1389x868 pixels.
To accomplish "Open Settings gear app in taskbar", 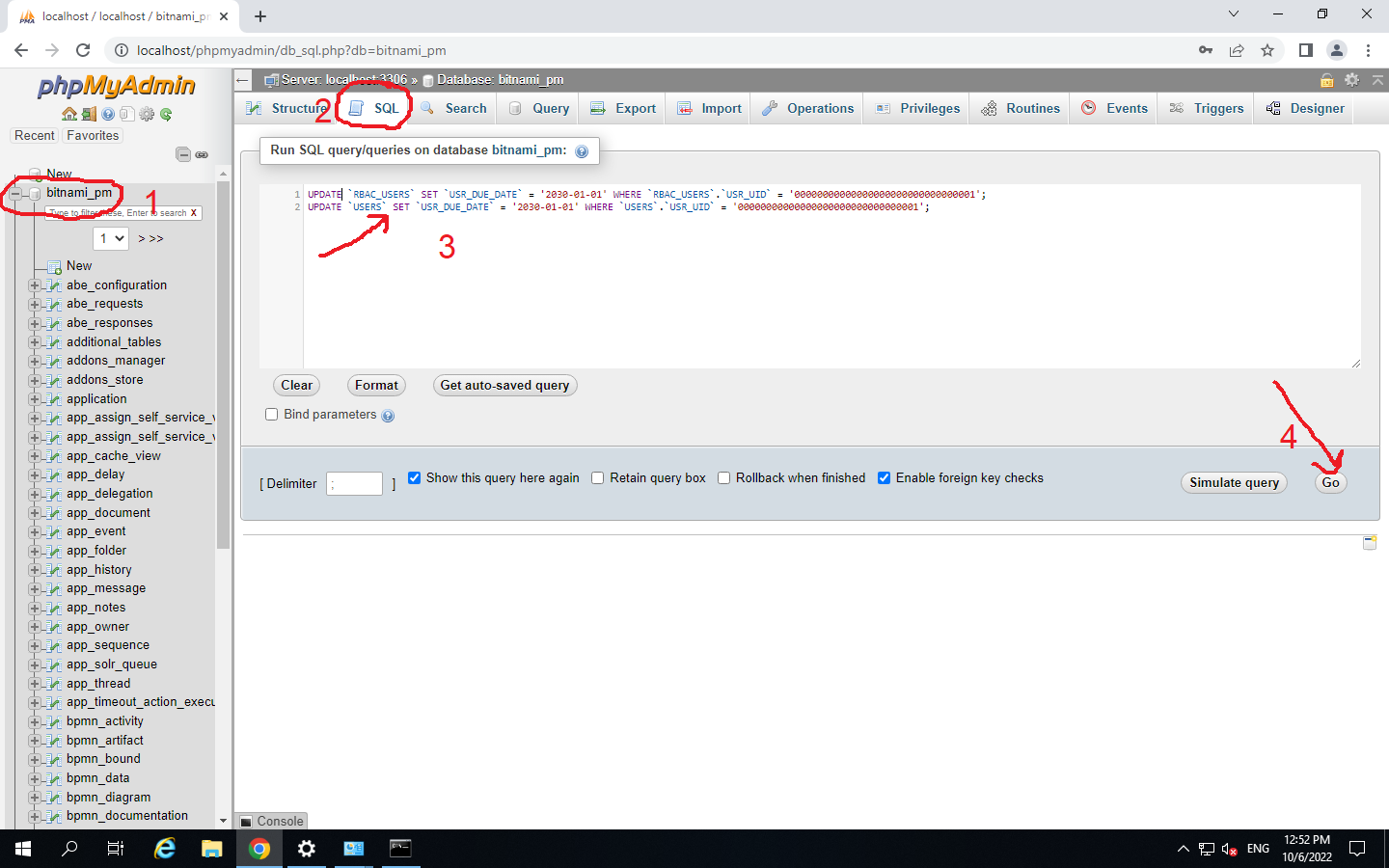I will click(306, 849).
